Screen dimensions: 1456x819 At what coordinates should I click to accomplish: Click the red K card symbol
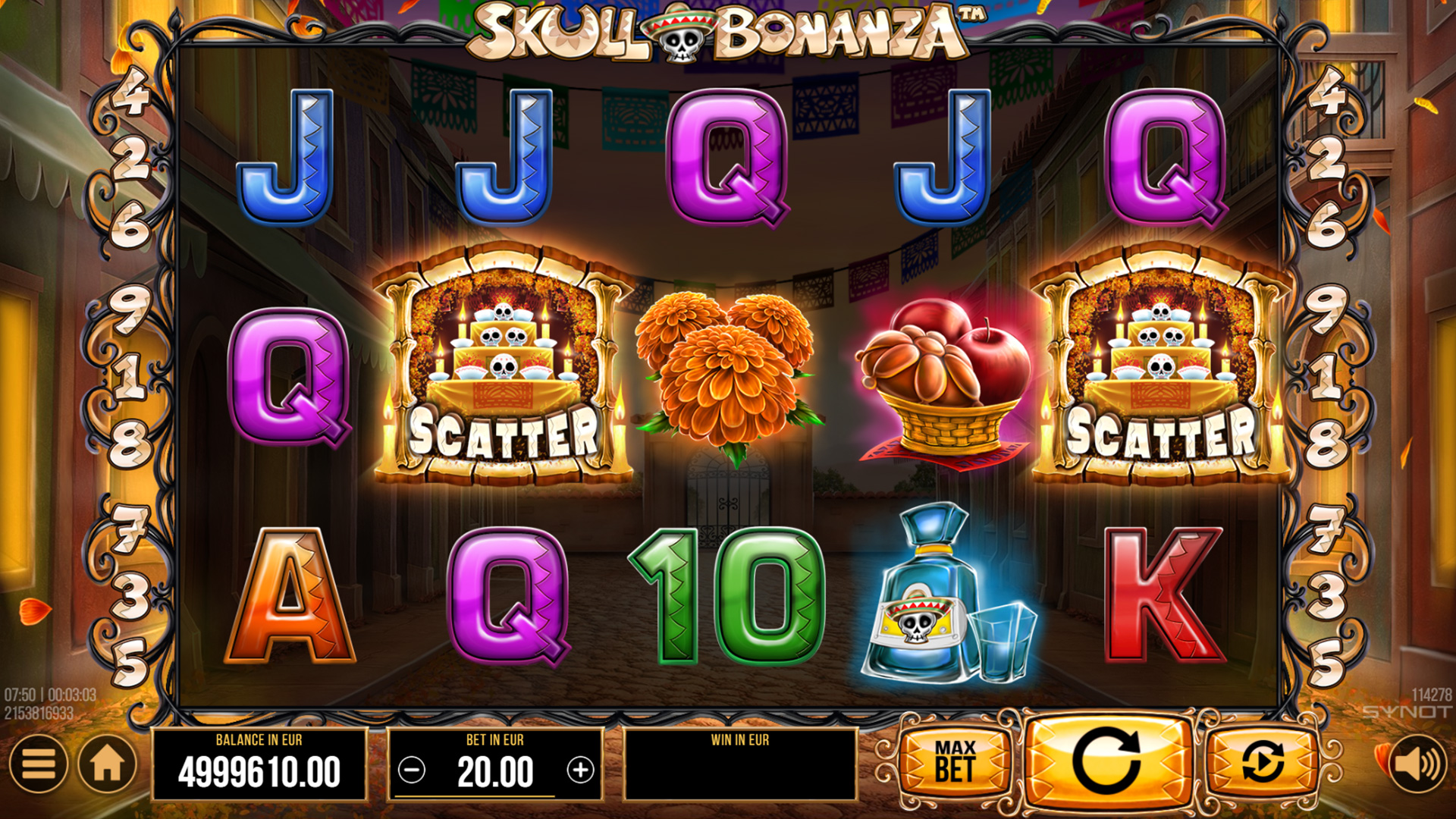[1163, 595]
